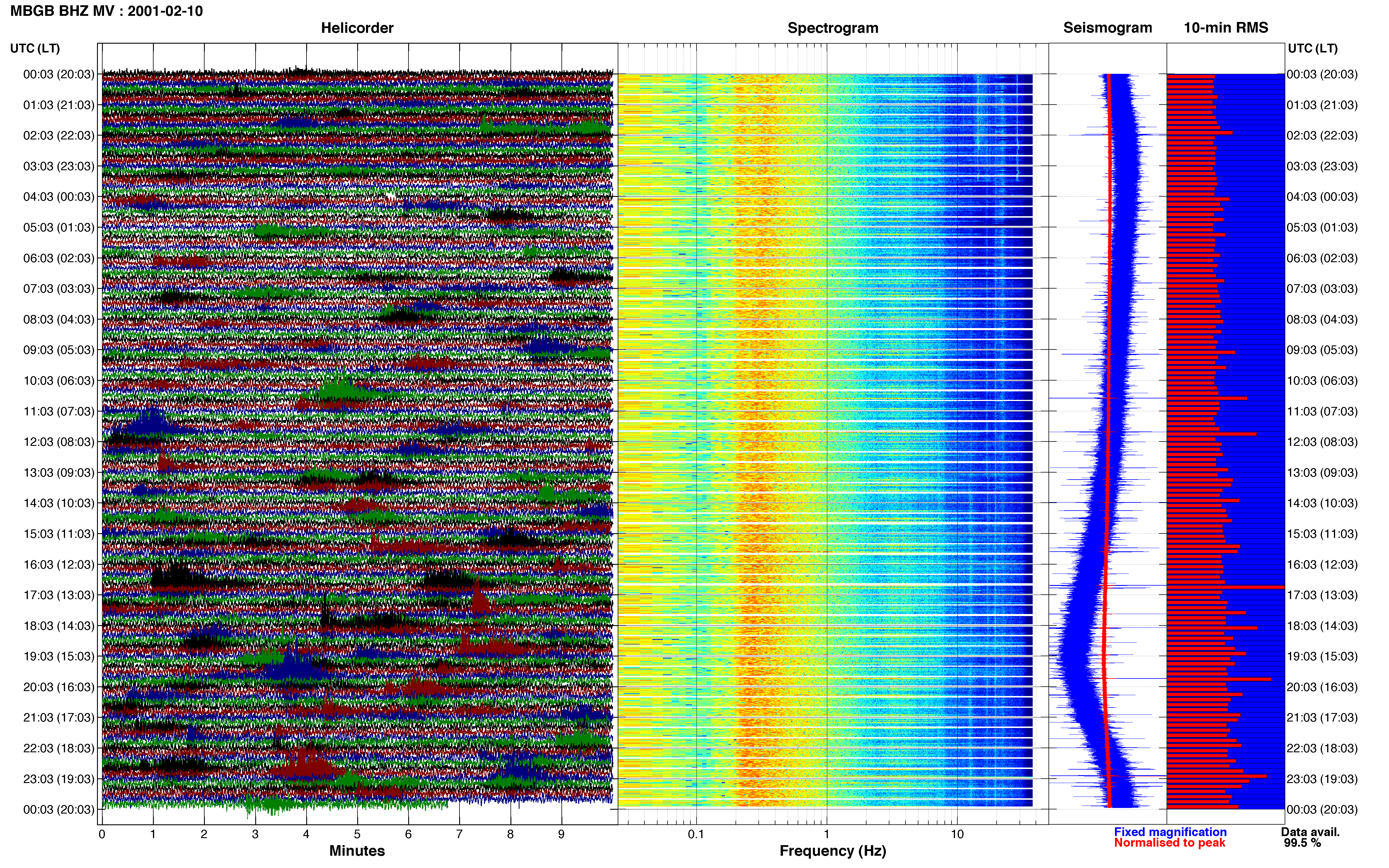Viewport: 1389px width, 868px height.
Task: Click RMS-side time label "23:03 (19:03)"
Action: [1322, 779]
